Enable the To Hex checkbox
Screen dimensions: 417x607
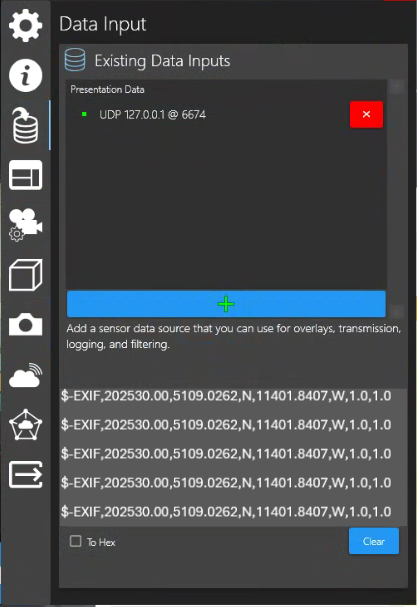(76, 541)
